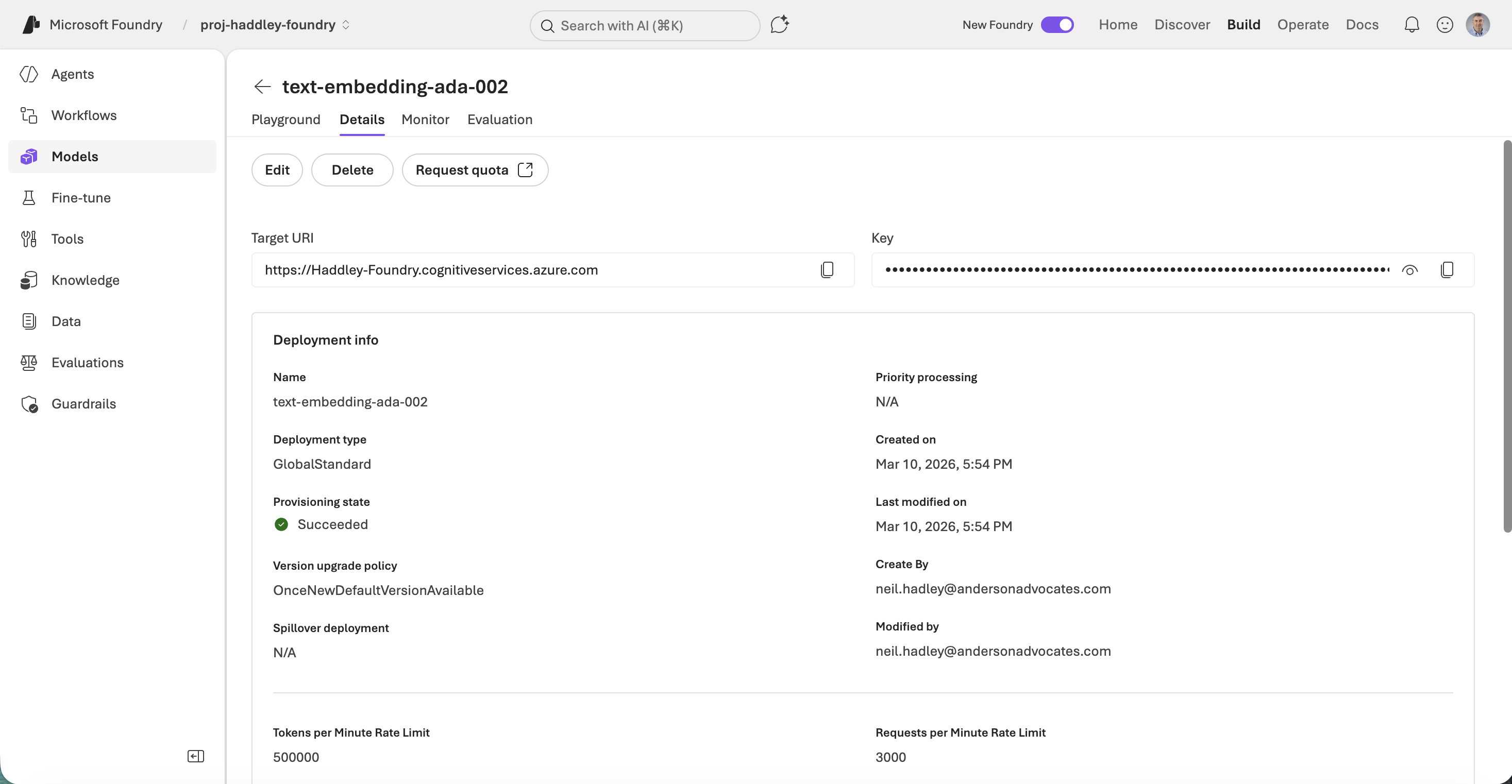Open the Fine-tune section

(x=80, y=198)
